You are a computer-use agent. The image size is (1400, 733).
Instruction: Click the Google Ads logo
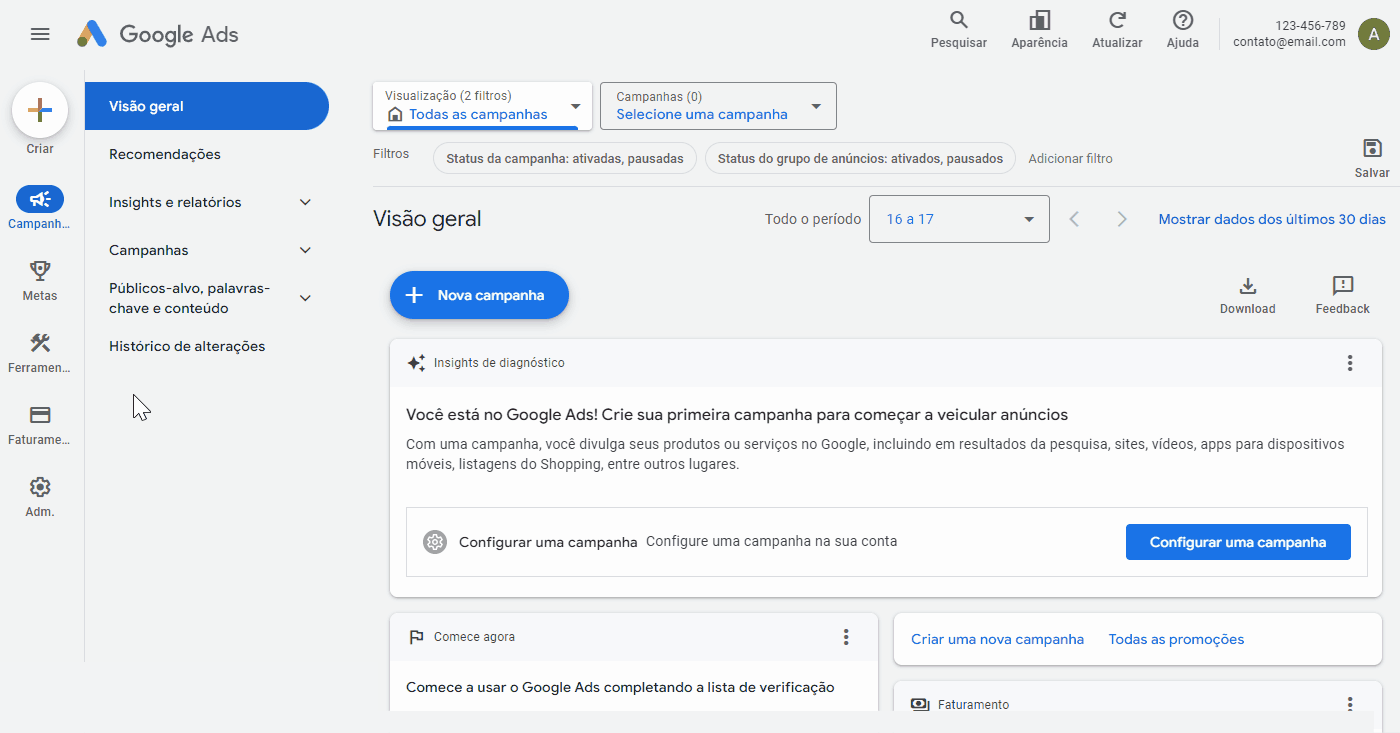(x=158, y=34)
